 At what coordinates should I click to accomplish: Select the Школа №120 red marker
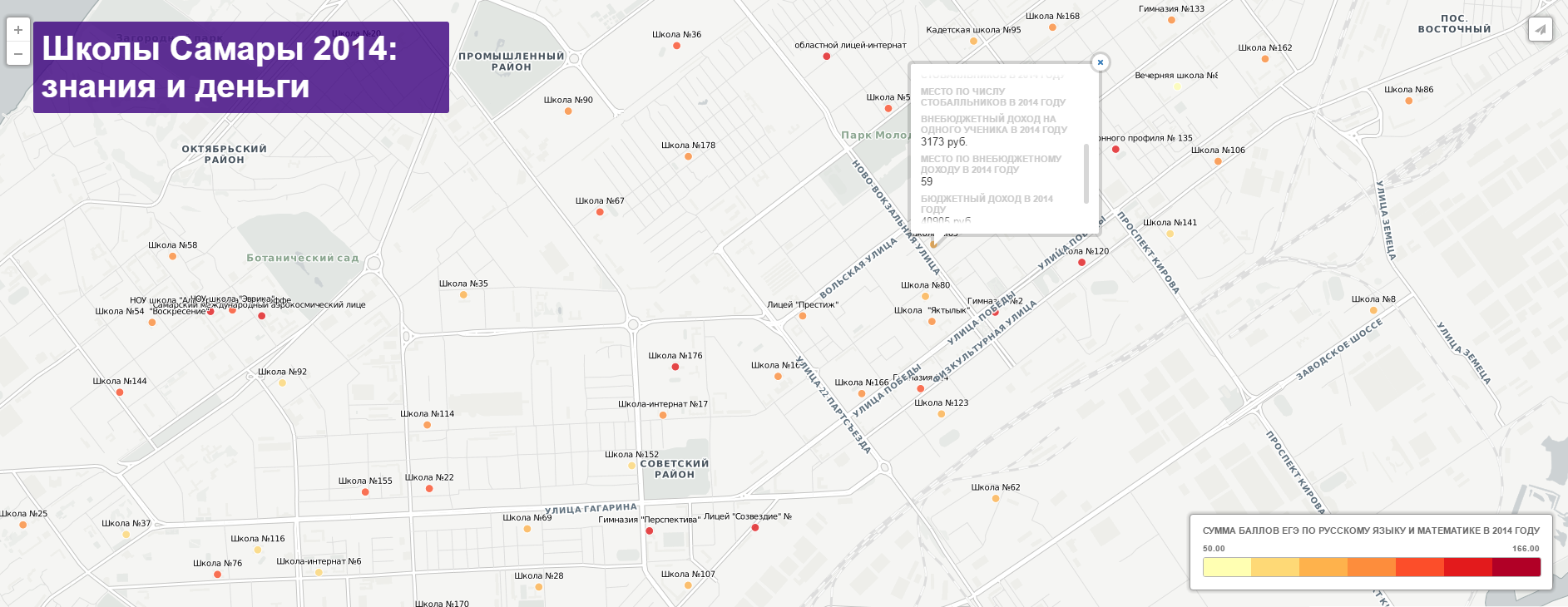tap(1082, 263)
